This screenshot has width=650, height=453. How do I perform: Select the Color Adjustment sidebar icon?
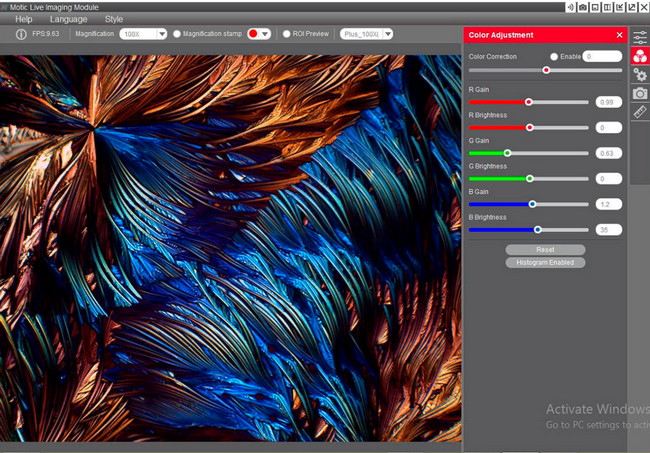pos(640,56)
